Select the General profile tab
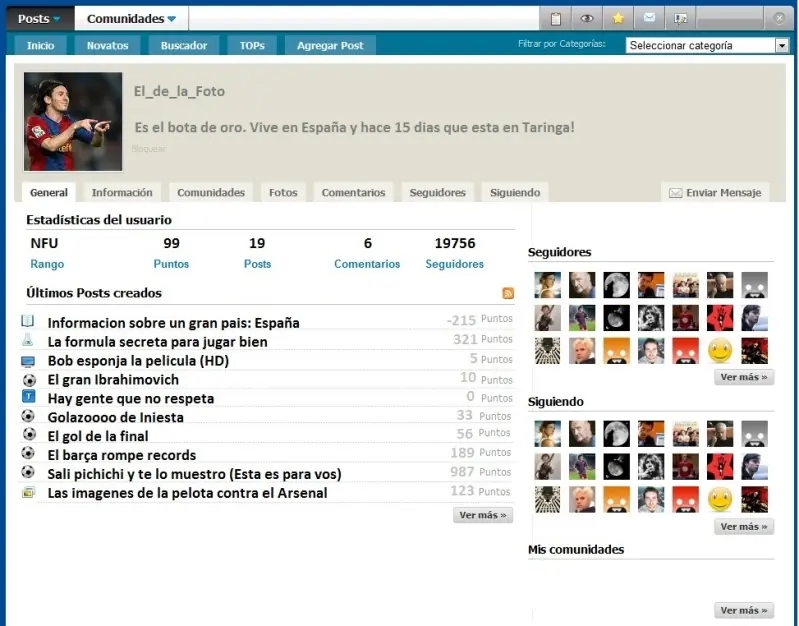Screen dimensions: 799x626 (x=48, y=193)
